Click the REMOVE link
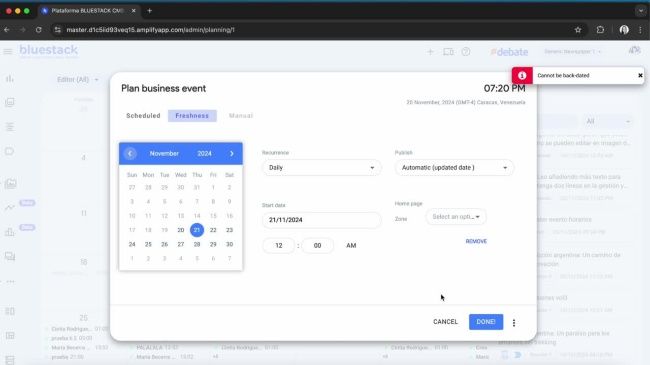This screenshot has width=650, height=365. (476, 241)
